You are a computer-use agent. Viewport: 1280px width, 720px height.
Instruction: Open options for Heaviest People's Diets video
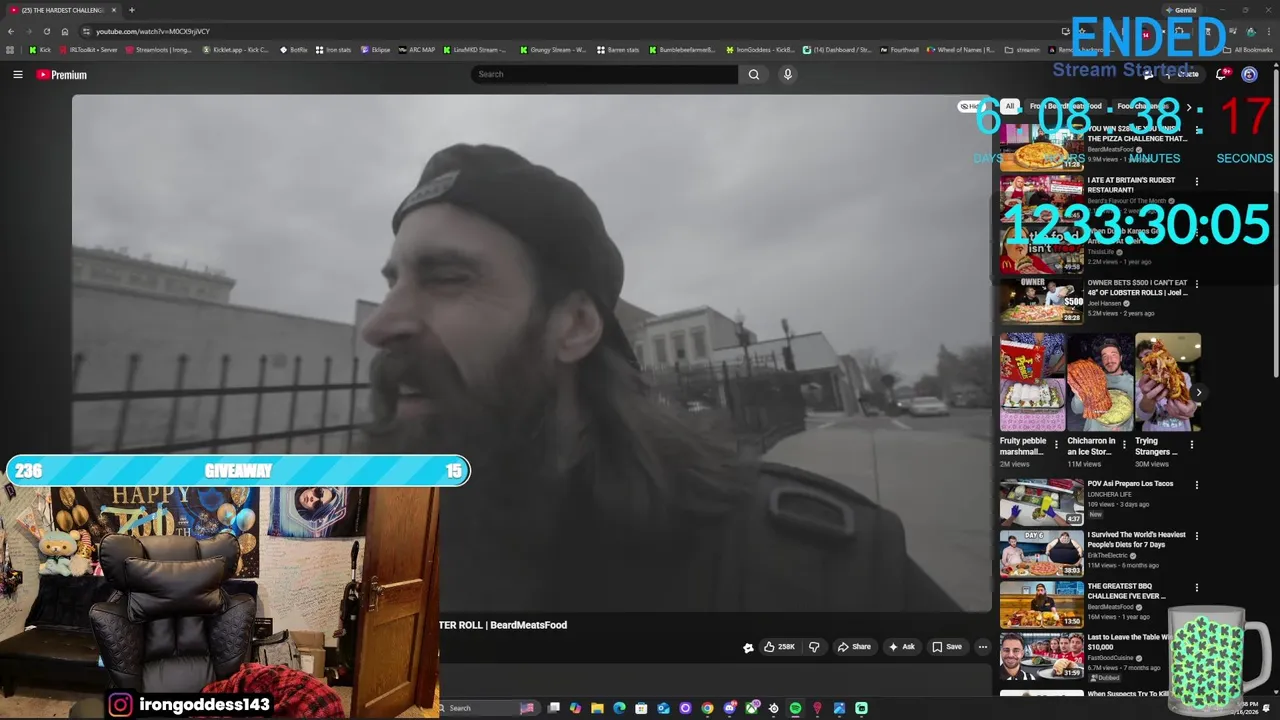[x=1197, y=536]
